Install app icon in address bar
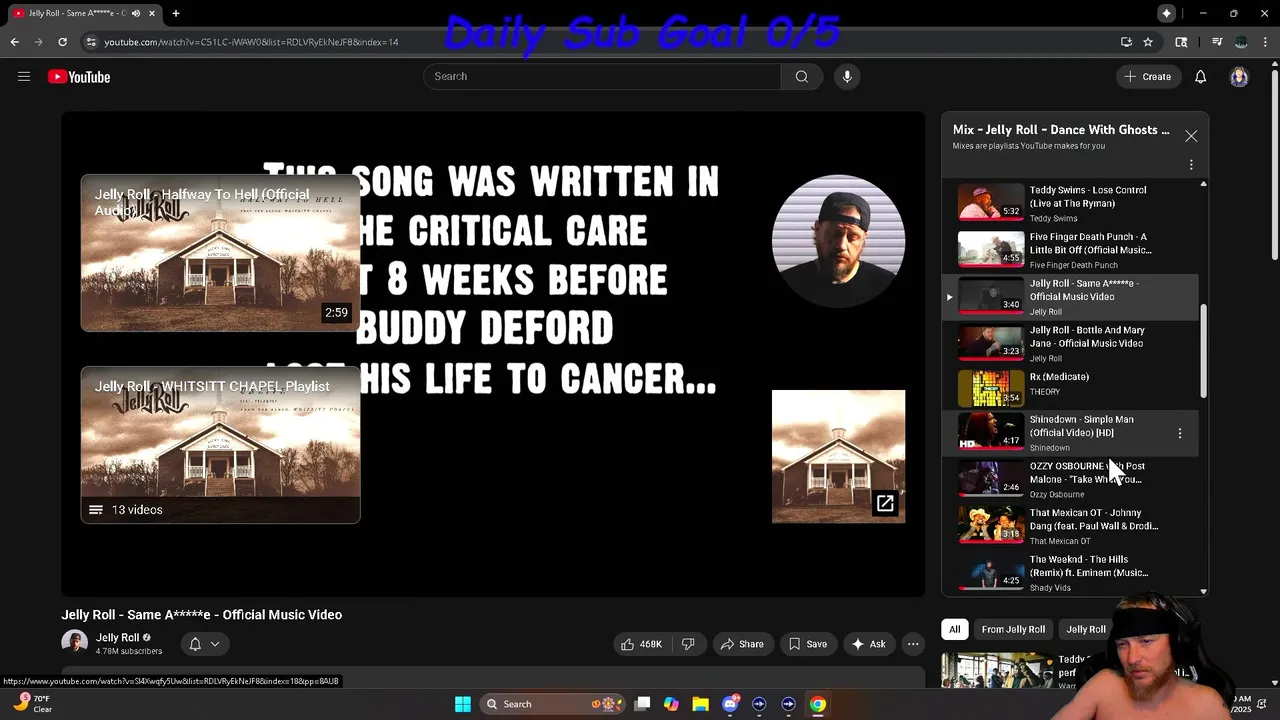 coord(1126,42)
